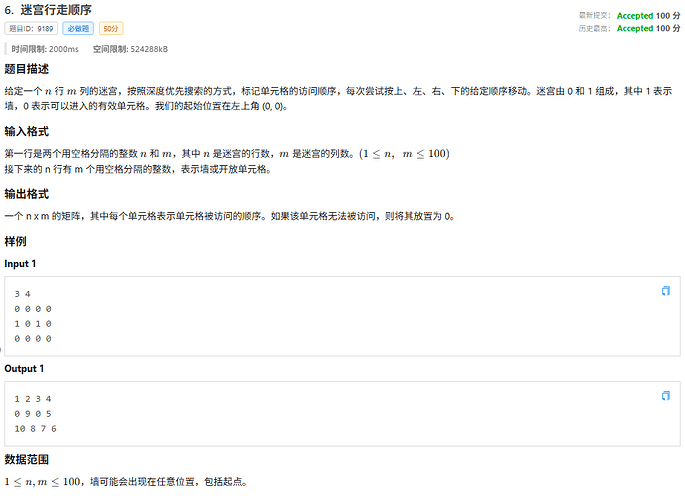The height and width of the screenshot is (500, 685).
Task: Click the memory limit 524288kB text
Action: [130, 49]
